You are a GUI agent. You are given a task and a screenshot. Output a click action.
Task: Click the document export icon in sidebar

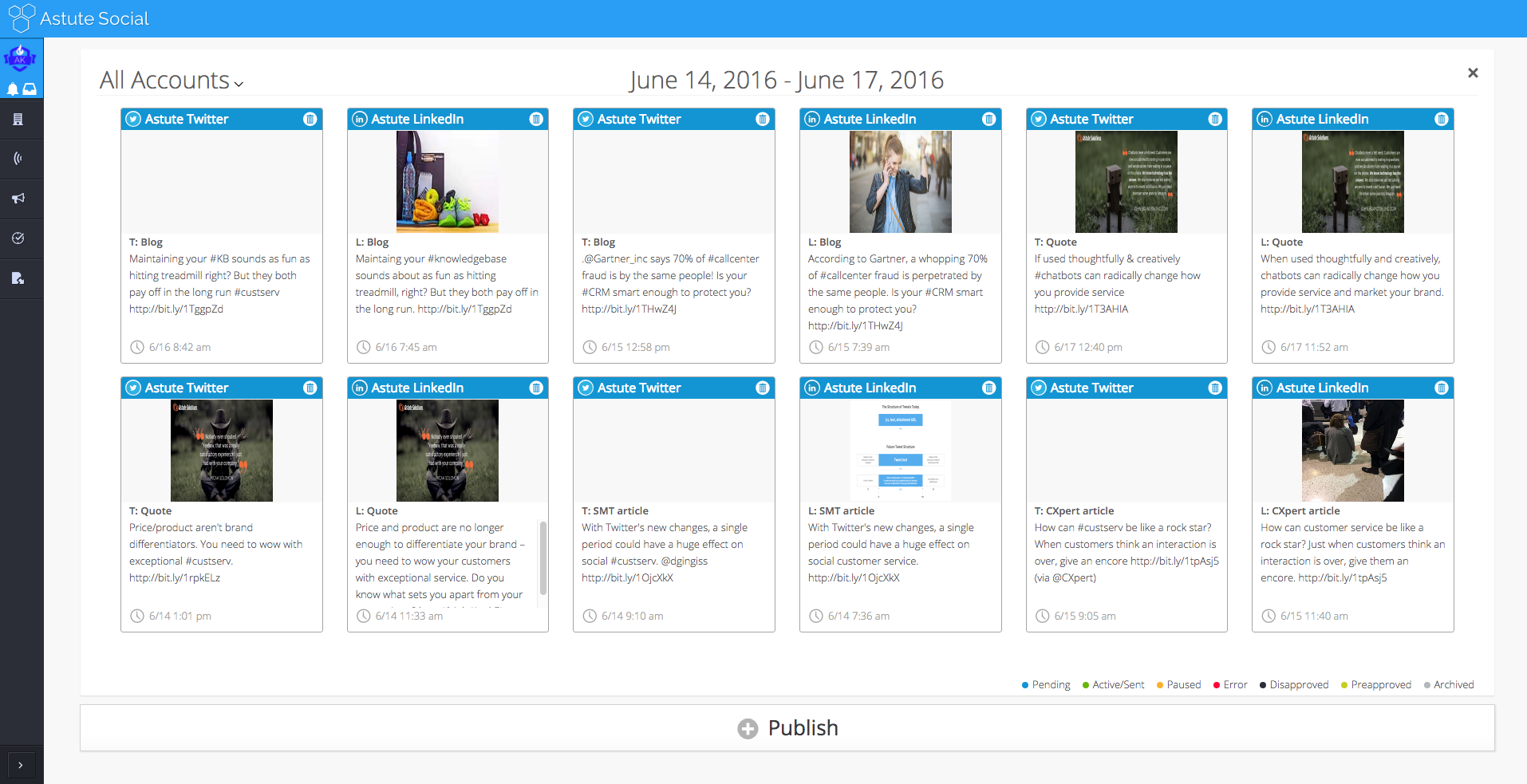point(18,278)
